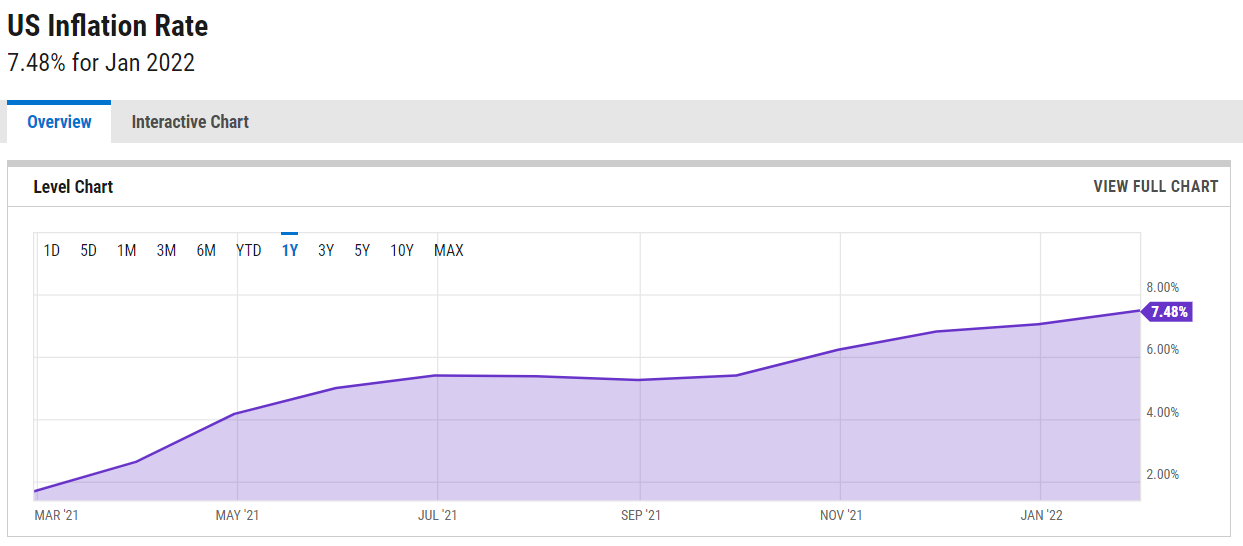Screen dimensions: 1243x546
Task: Click the MAR '21 axis label
Action: click(x=56, y=515)
